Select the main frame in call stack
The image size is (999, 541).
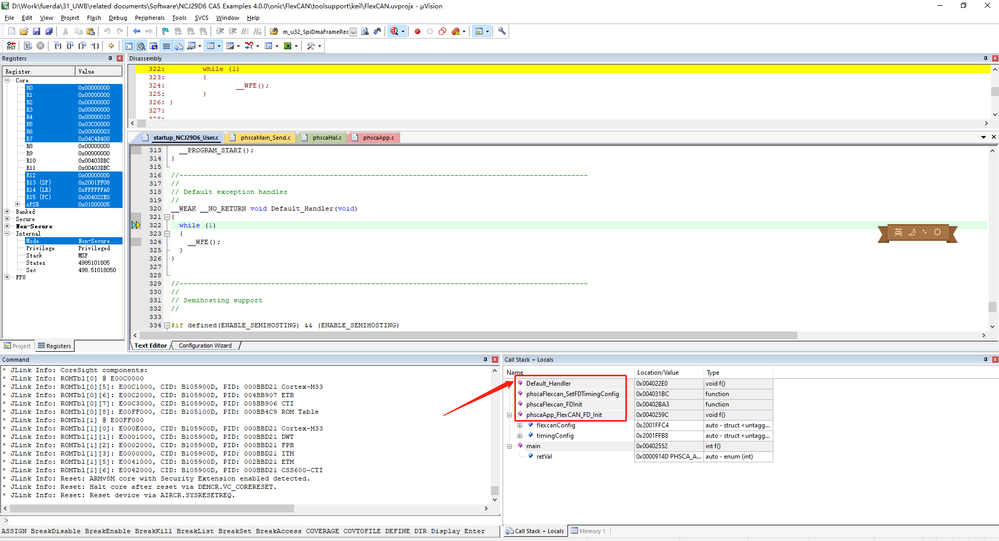pyautogui.click(x=533, y=446)
